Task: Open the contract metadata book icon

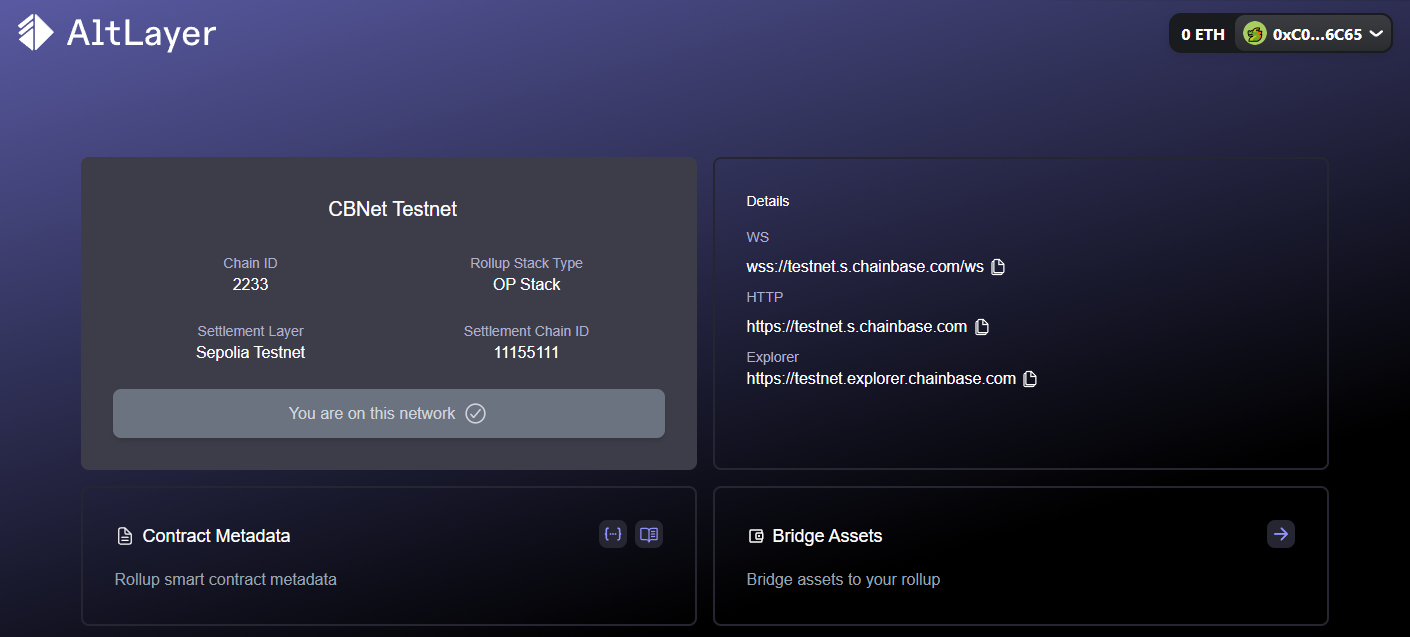Action: pos(649,534)
